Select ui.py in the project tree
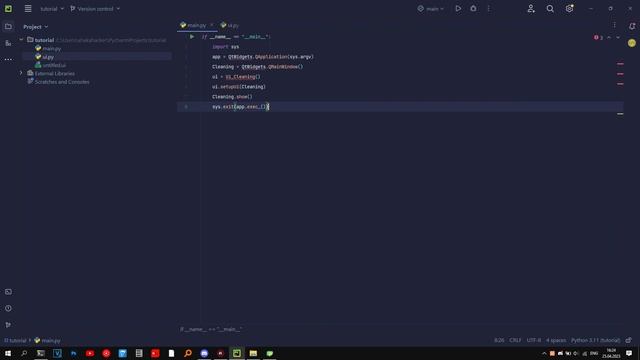The width and height of the screenshot is (640, 360). 48,57
